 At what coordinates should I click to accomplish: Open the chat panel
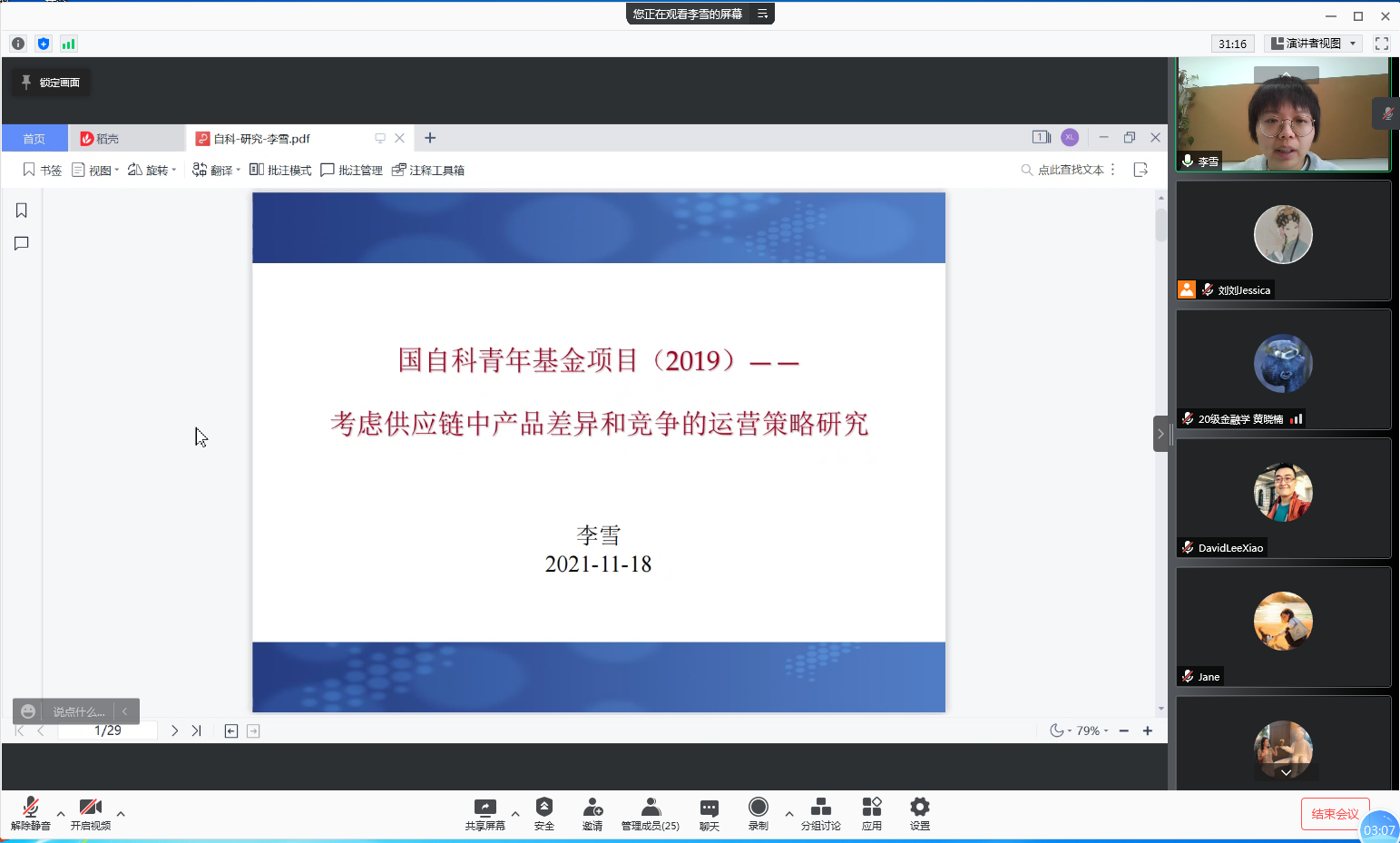click(709, 813)
